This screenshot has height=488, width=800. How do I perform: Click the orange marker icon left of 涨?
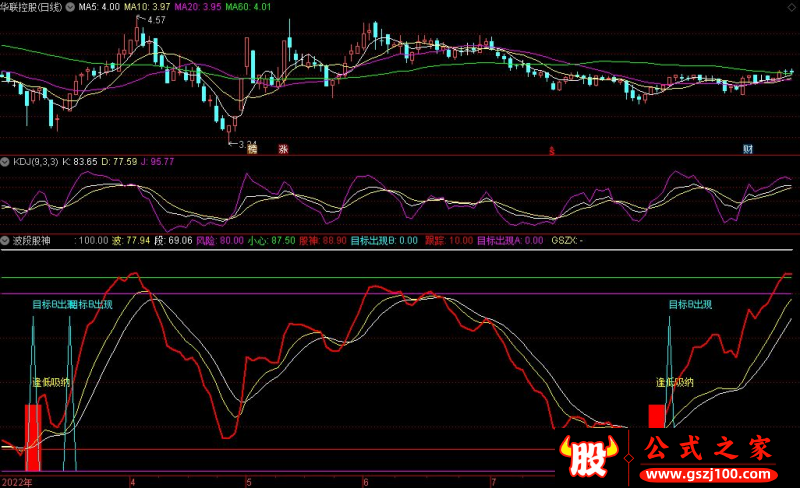pyautogui.click(x=252, y=149)
